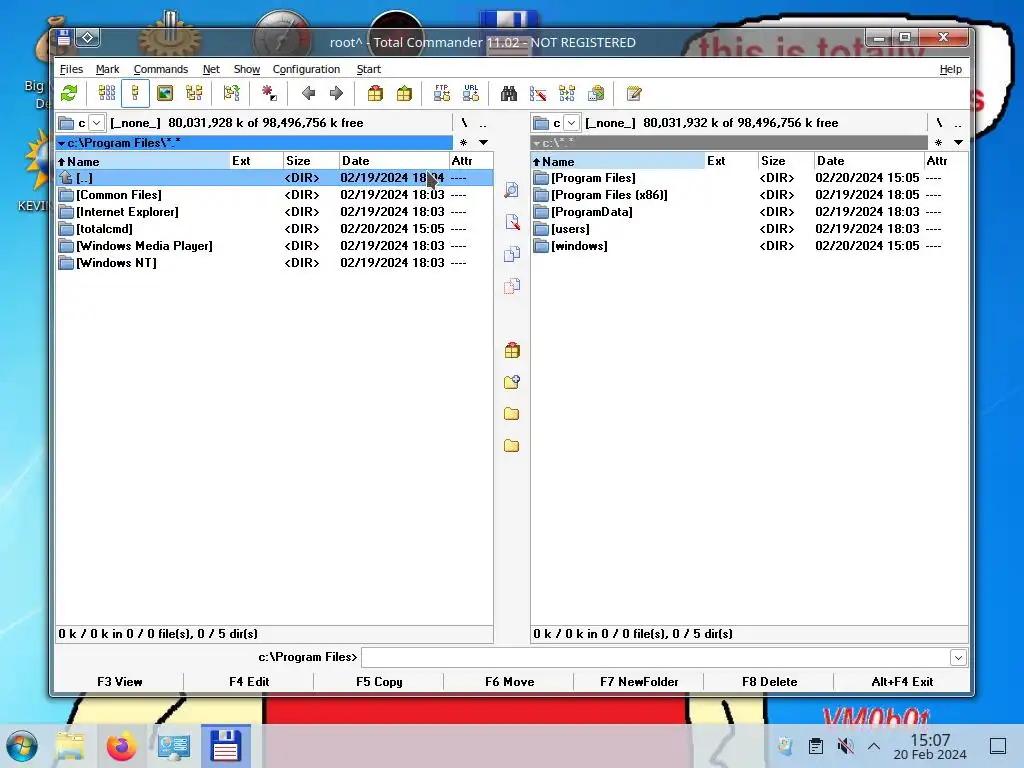Image resolution: width=1024 pixels, height=768 pixels.
Task: Click the F8 Delete button
Action: [769, 682]
